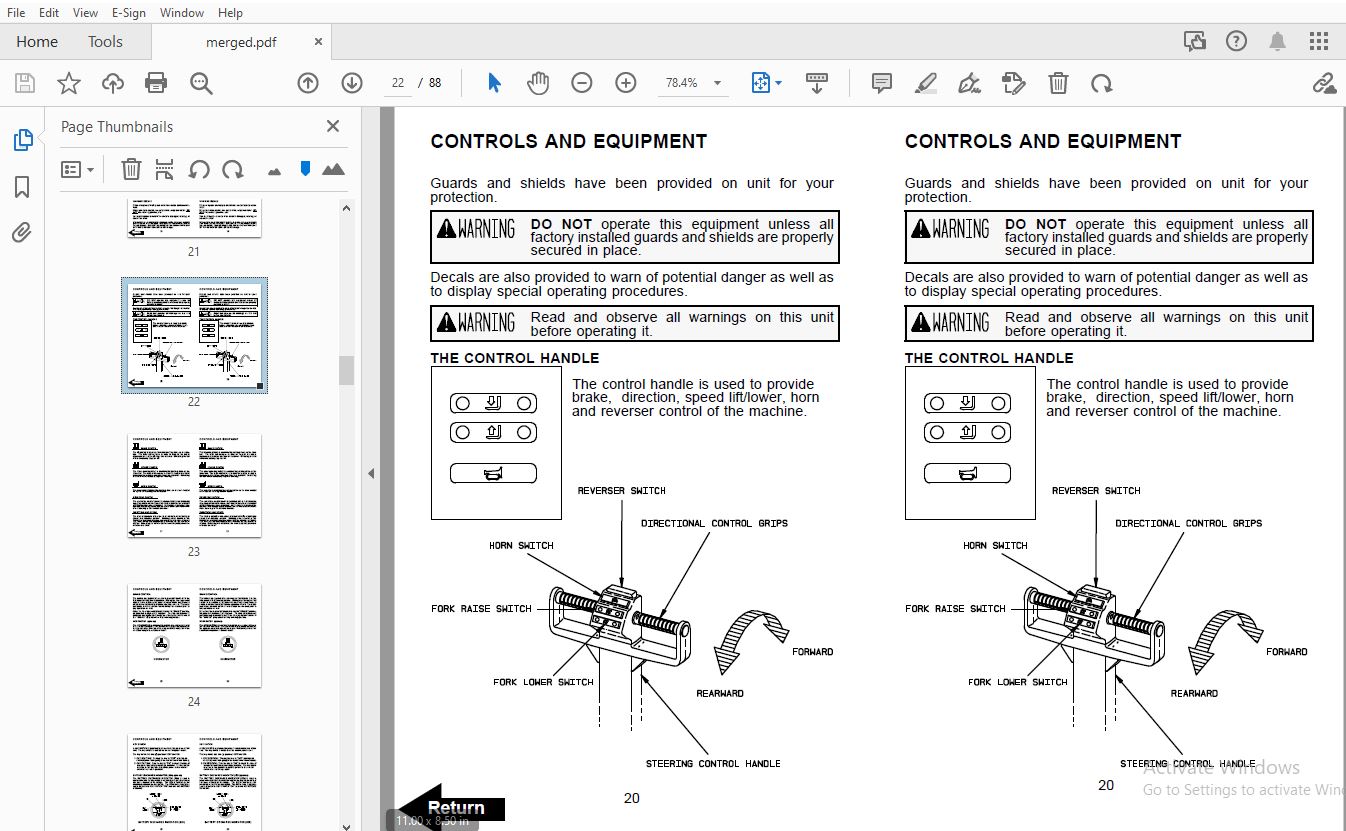The height and width of the screenshot is (831, 1346).
Task: Select the hand pan tool
Action: click(x=538, y=83)
